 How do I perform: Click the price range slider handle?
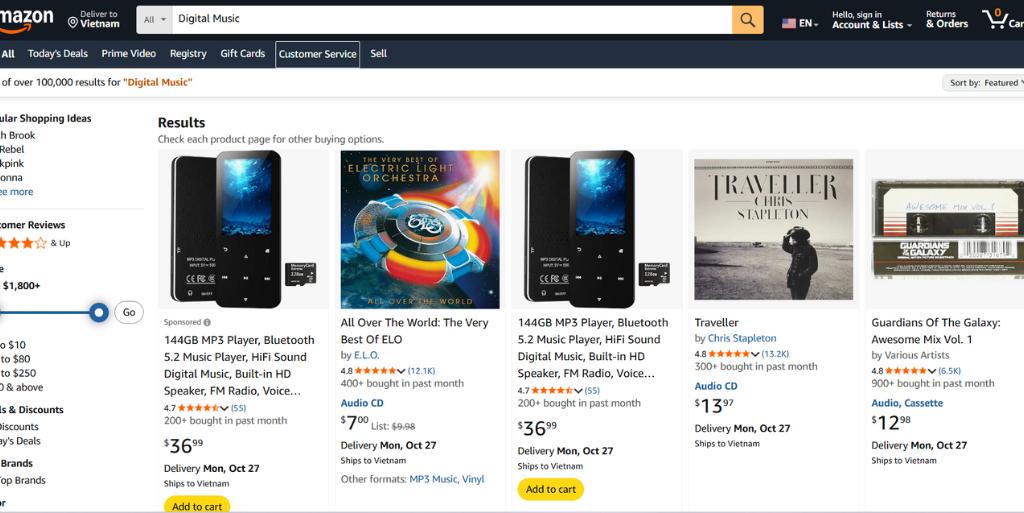[x=99, y=312]
